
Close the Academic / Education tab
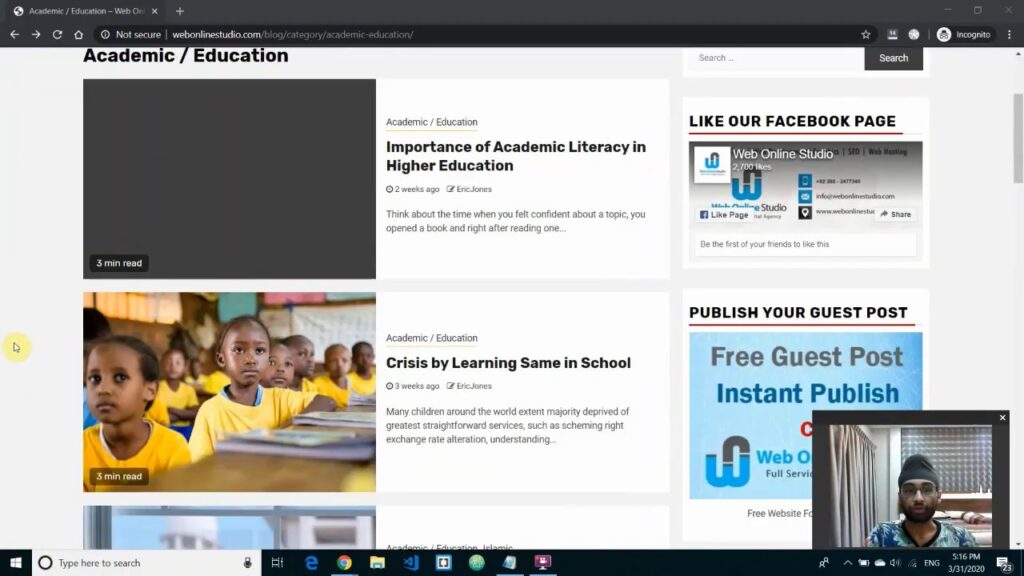pyautogui.click(x=155, y=11)
